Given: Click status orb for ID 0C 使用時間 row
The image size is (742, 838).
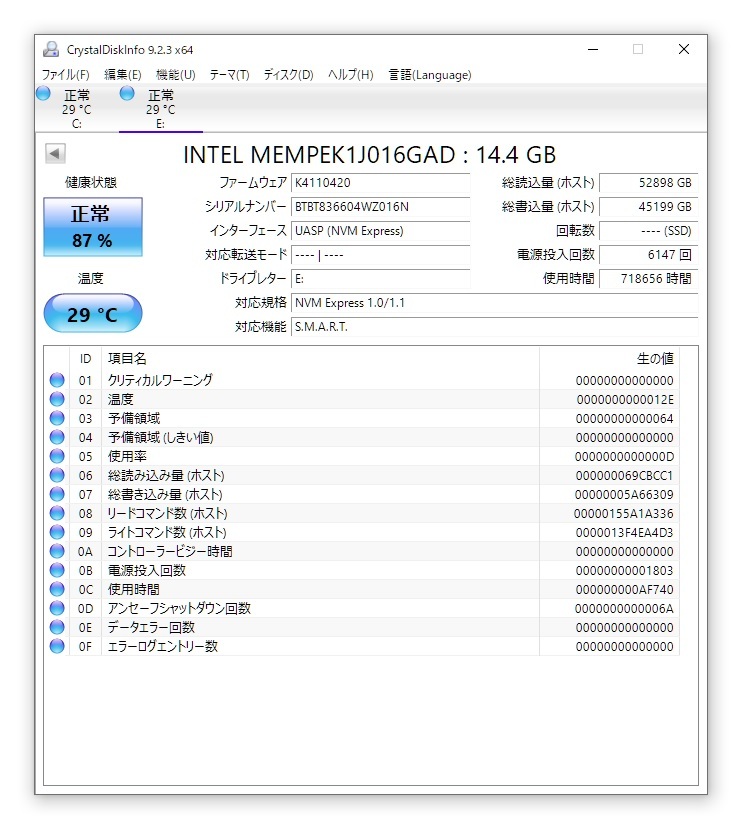Looking at the screenshot, I should pos(57,589).
